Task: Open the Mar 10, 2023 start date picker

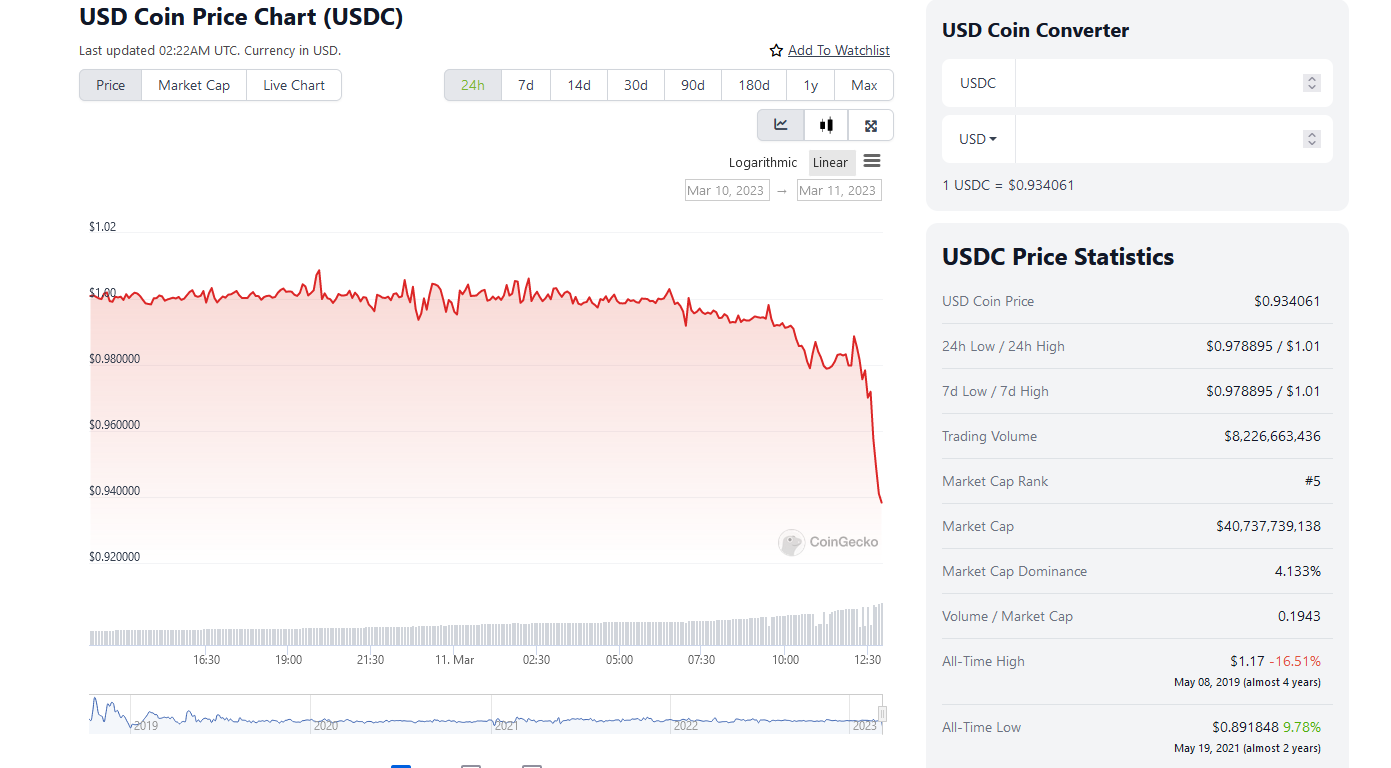Action: point(727,190)
